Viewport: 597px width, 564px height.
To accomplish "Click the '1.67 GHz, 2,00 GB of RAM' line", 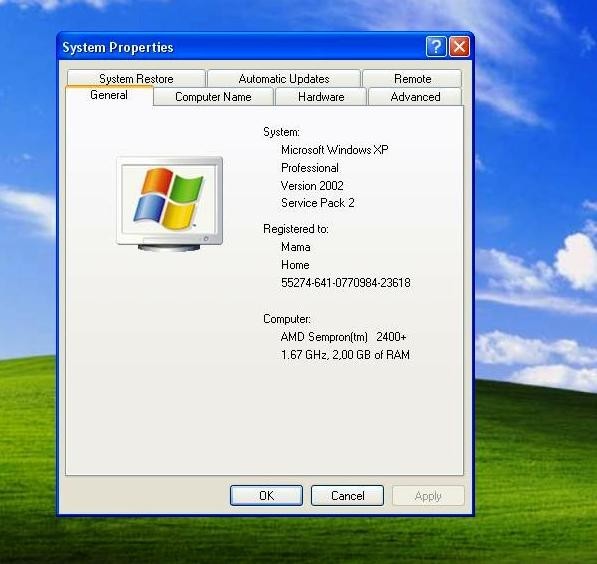I will [x=345, y=355].
